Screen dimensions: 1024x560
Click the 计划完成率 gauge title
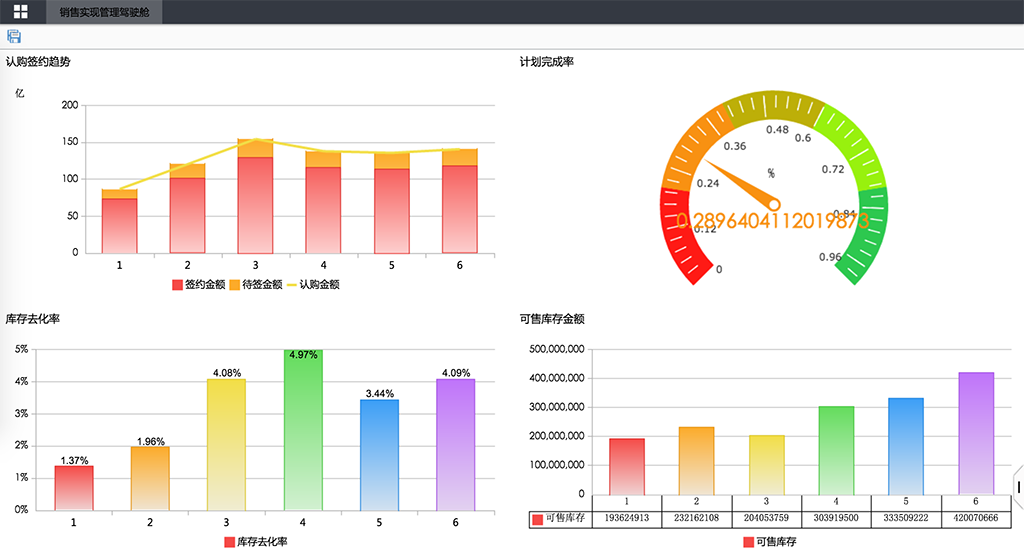click(546, 62)
